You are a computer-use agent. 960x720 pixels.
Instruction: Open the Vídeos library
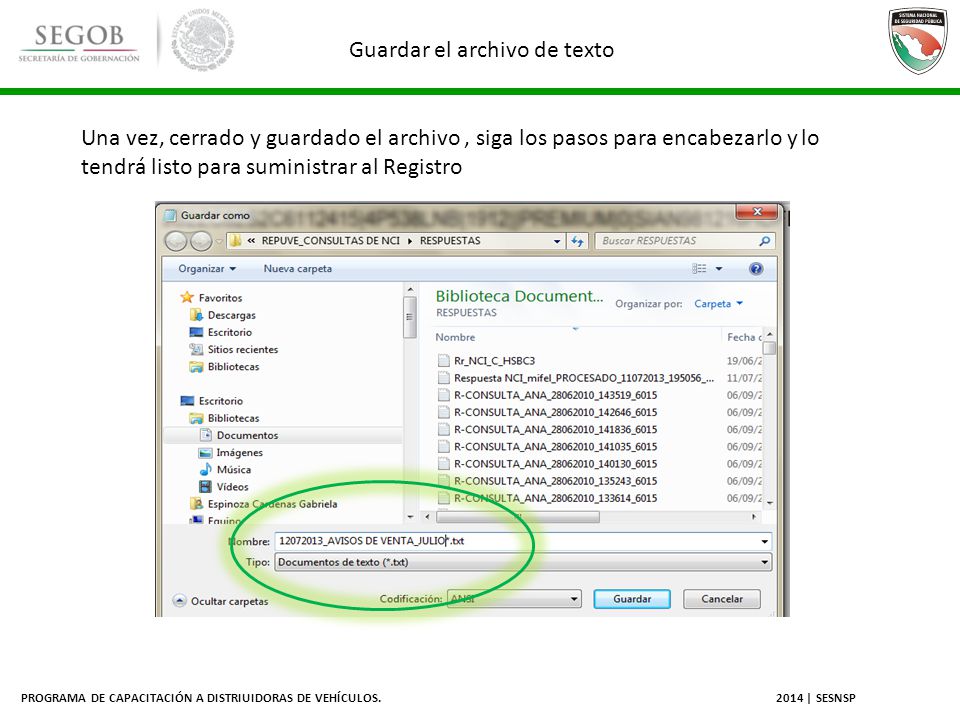[x=224, y=487]
